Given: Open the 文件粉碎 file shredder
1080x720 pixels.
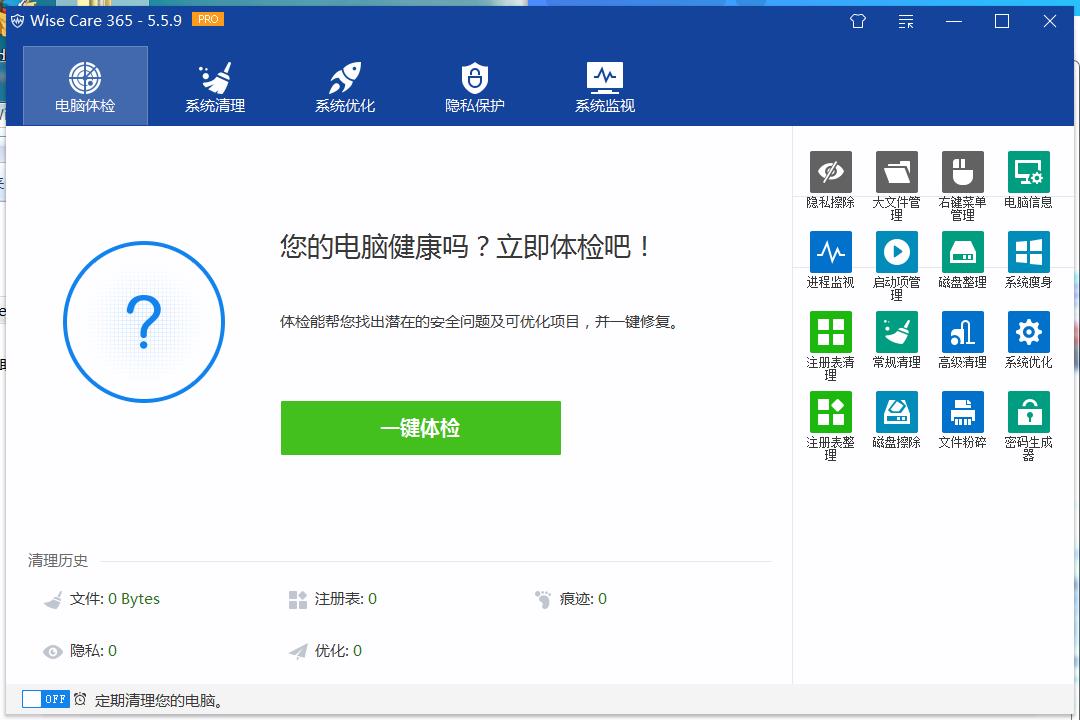Looking at the screenshot, I should tap(962, 410).
